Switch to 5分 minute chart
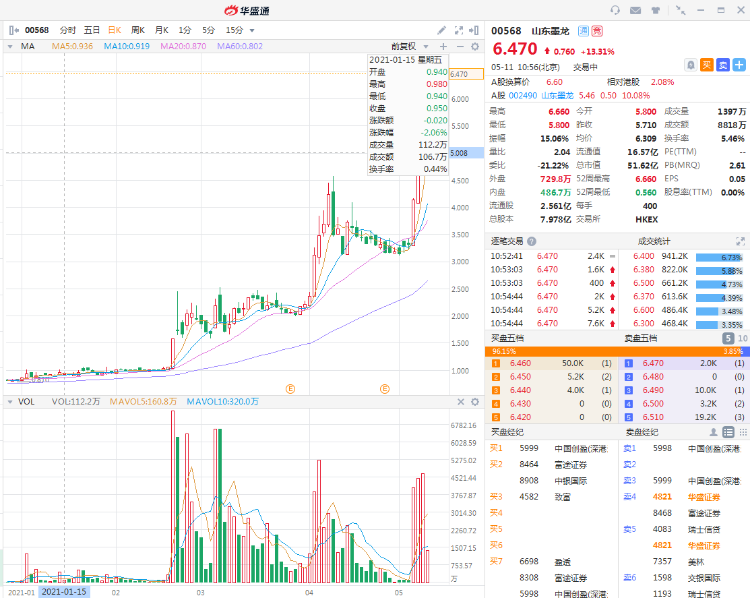This screenshot has height=598, width=750. [209, 30]
